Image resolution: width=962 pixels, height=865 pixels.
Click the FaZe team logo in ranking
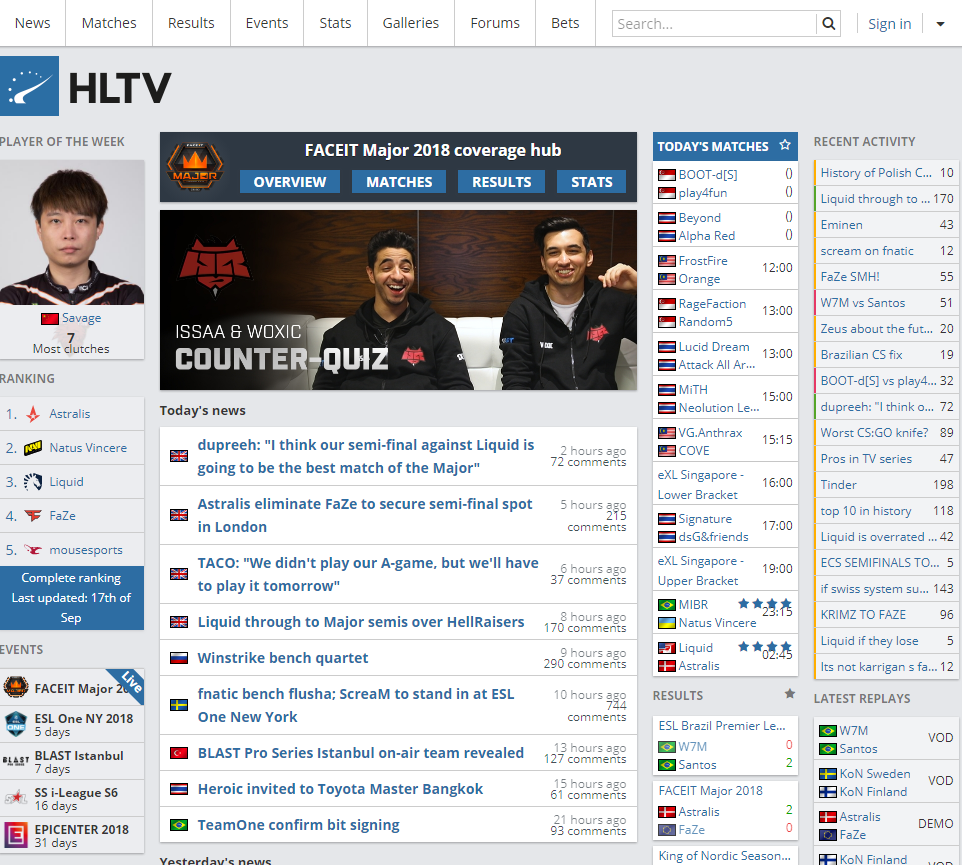pos(33,516)
